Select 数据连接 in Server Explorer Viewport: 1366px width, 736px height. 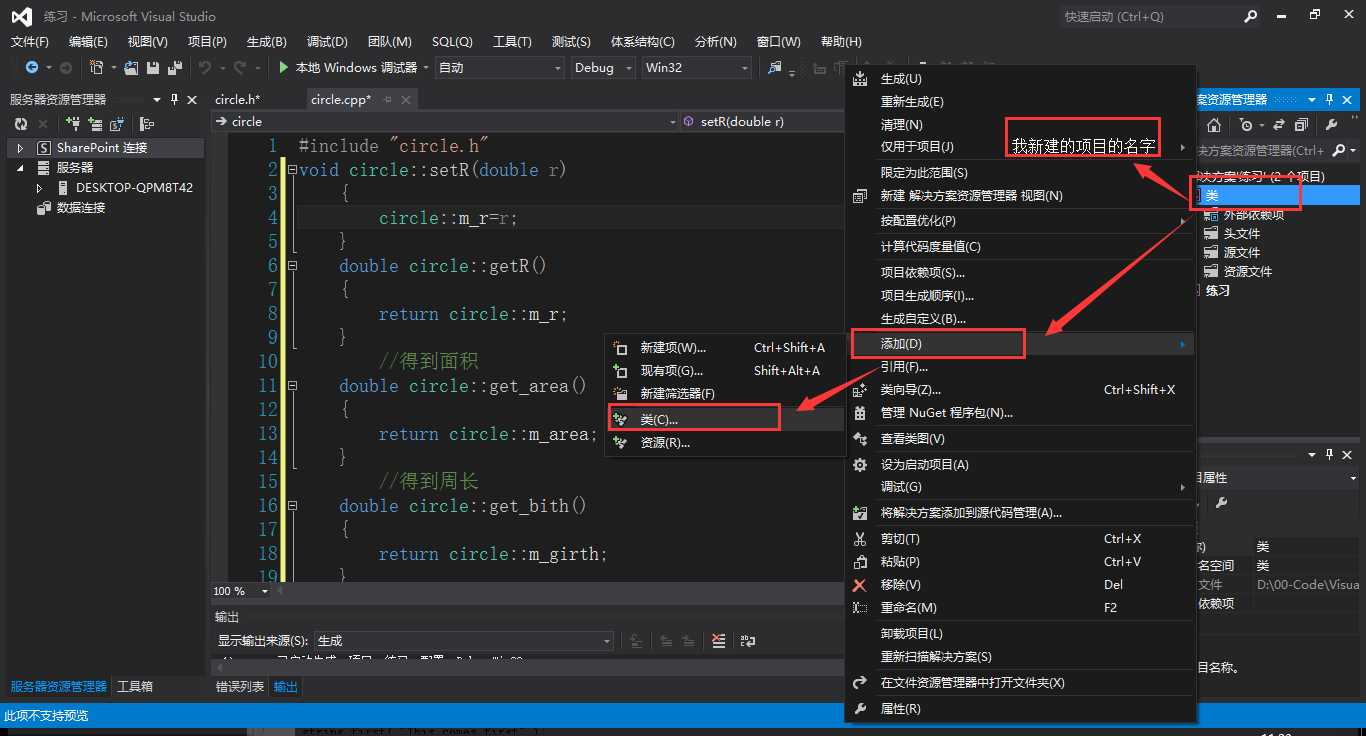(80, 208)
